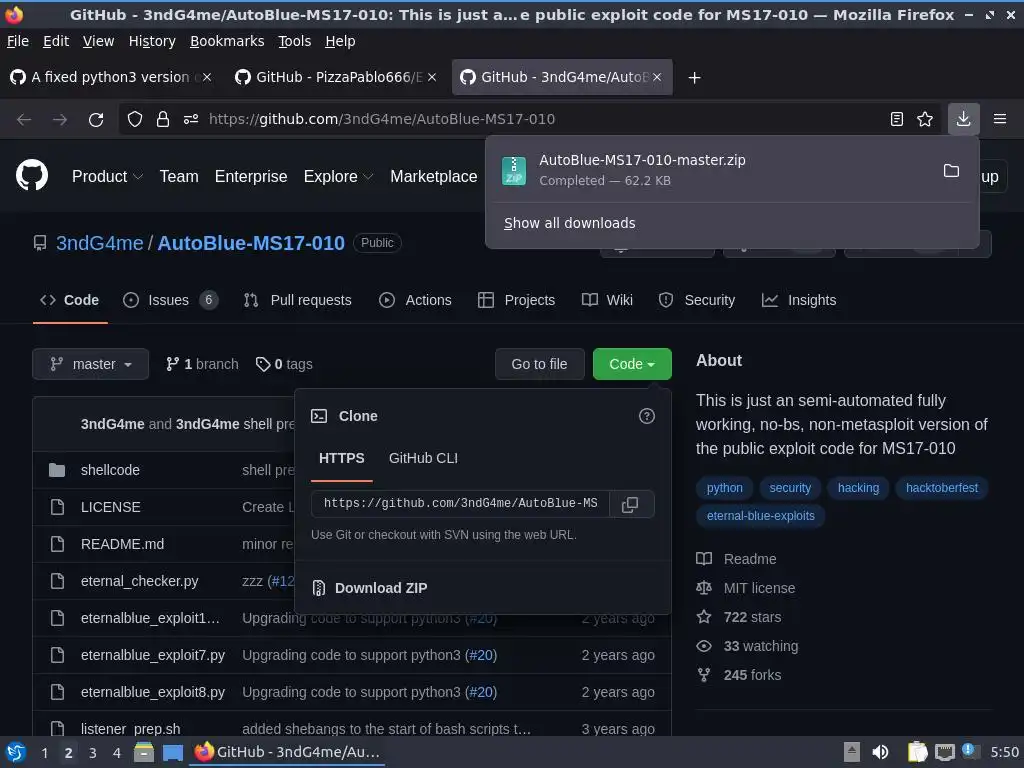Click Go to file button

point(539,364)
